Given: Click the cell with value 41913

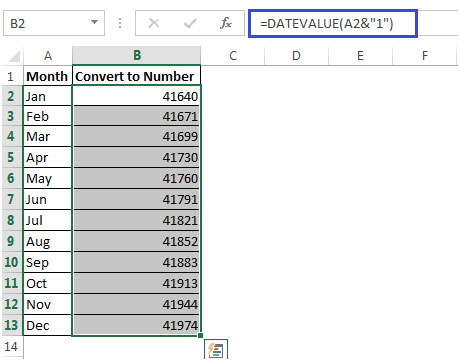Looking at the screenshot, I should click(x=136, y=283).
